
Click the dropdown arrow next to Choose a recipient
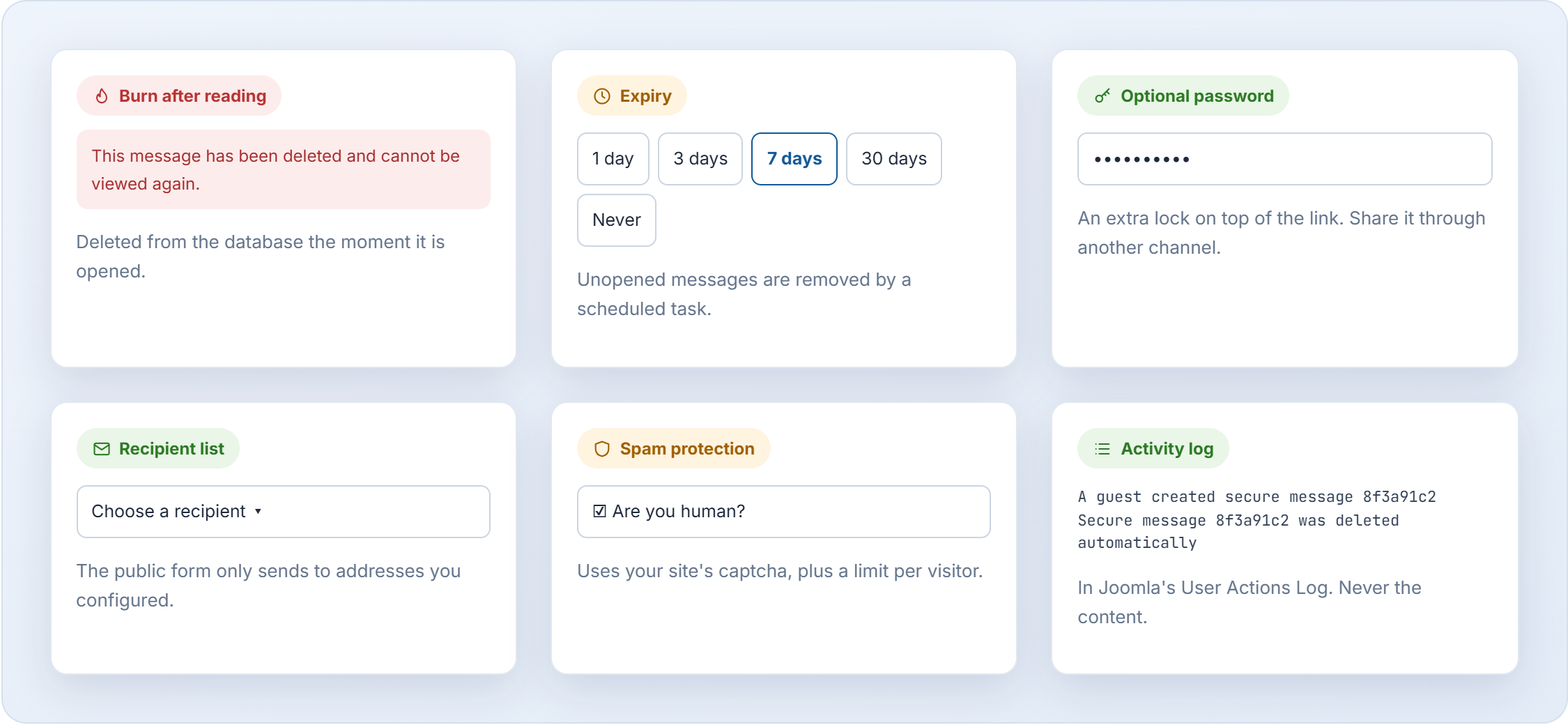pyautogui.click(x=258, y=512)
